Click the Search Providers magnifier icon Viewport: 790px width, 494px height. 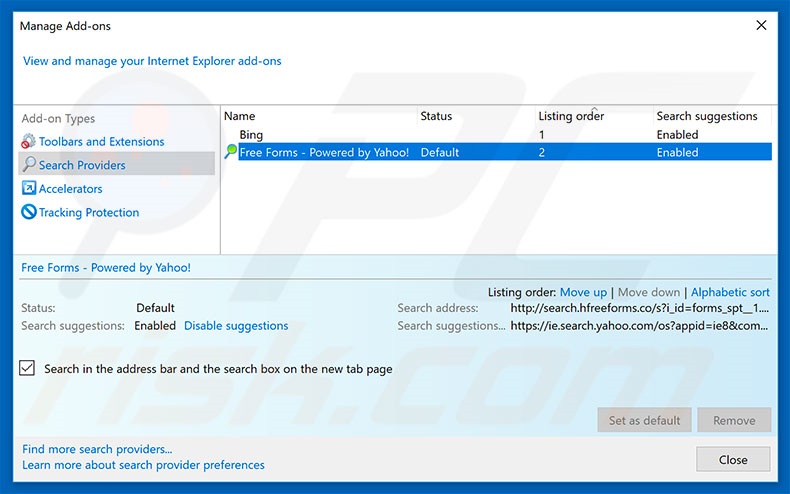[x=29, y=164]
